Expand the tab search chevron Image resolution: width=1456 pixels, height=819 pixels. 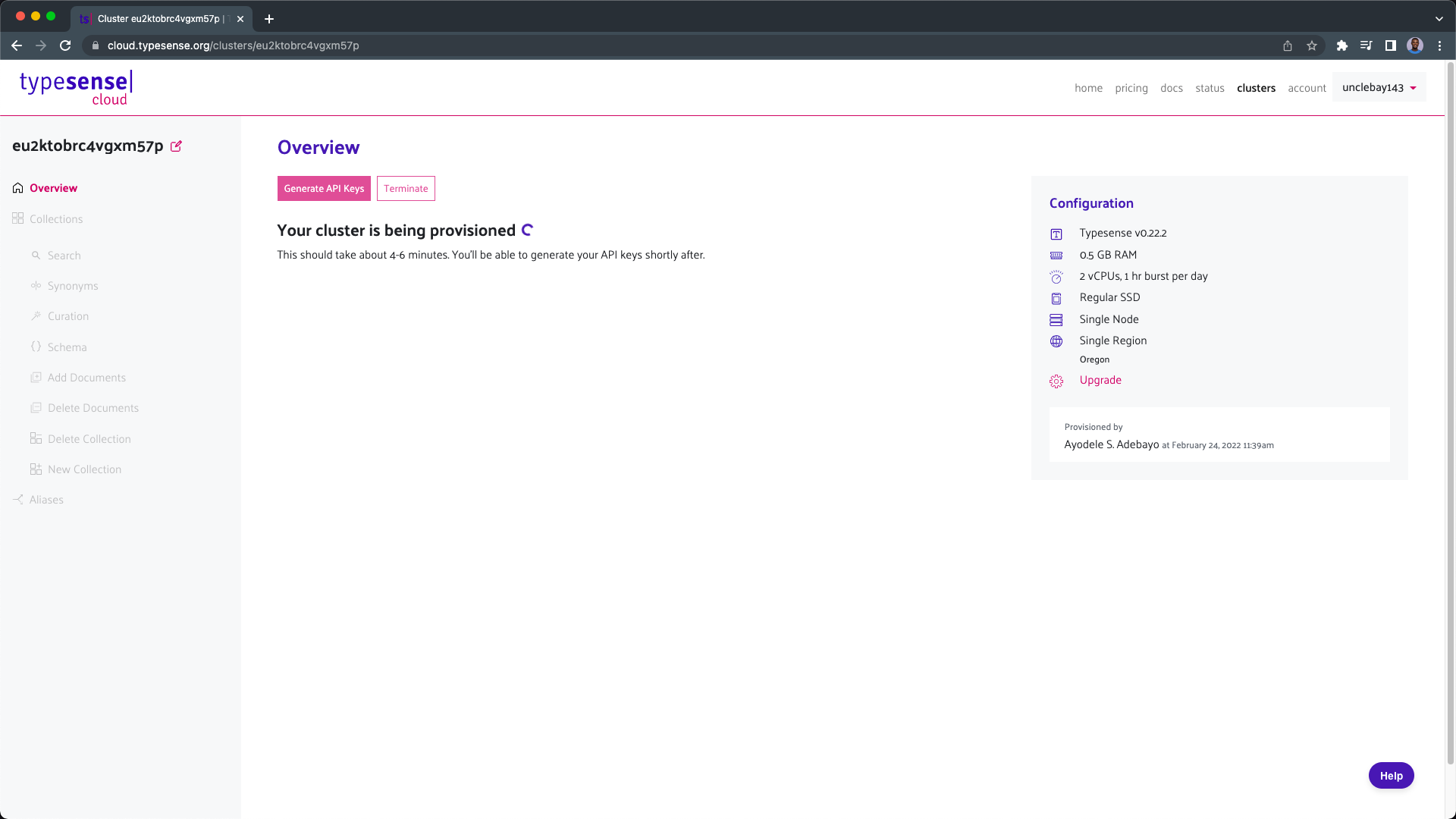coord(1439,18)
